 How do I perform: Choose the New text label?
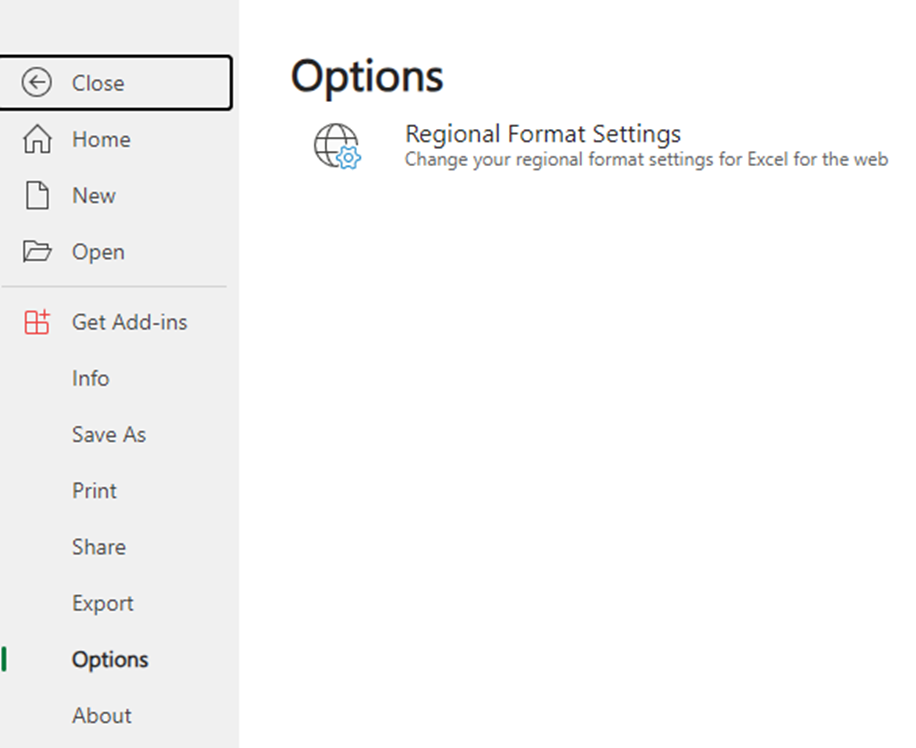(x=94, y=195)
